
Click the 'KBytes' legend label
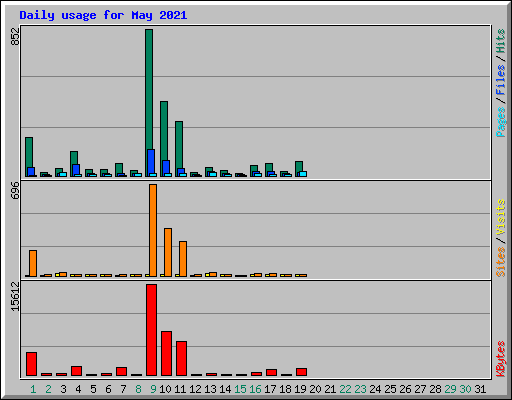click(x=501, y=359)
